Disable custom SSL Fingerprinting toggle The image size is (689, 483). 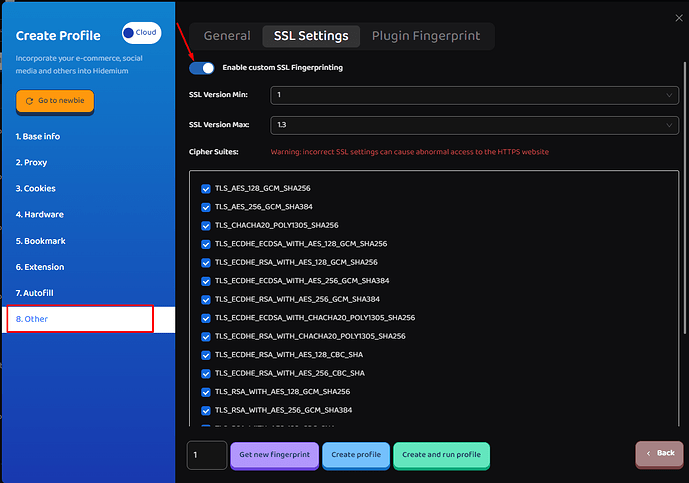point(202,68)
